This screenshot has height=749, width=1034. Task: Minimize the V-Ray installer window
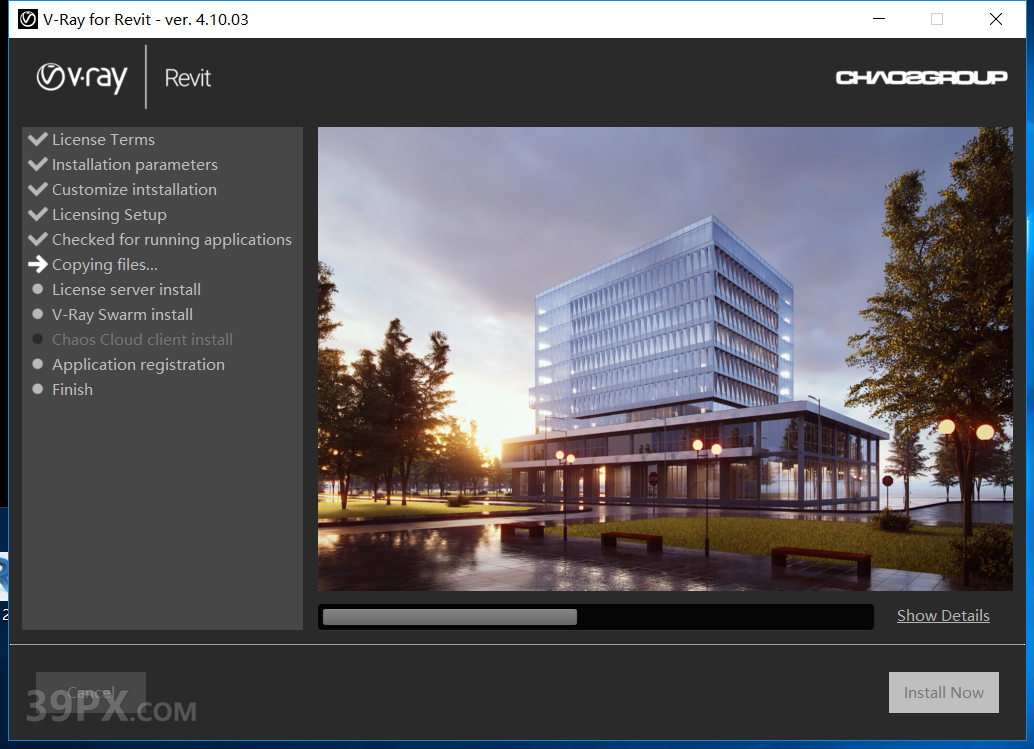click(x=878, y=19)
